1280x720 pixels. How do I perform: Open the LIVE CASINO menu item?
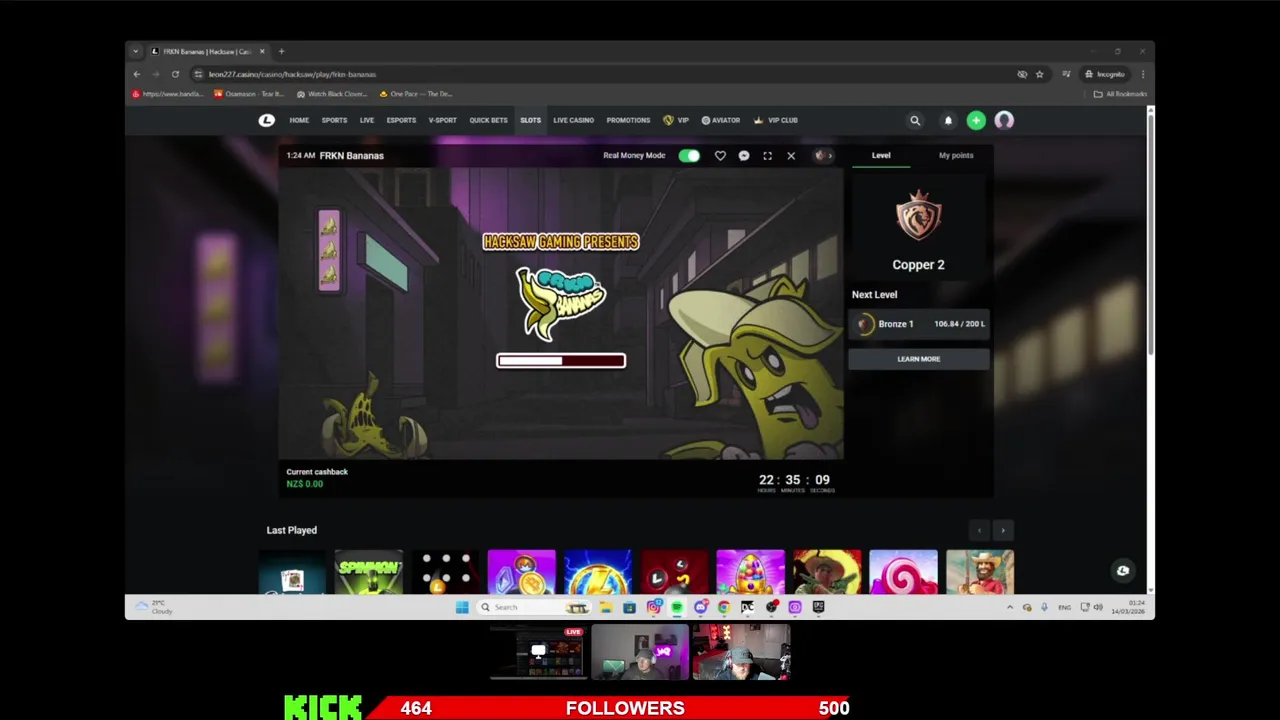point(573,120)
